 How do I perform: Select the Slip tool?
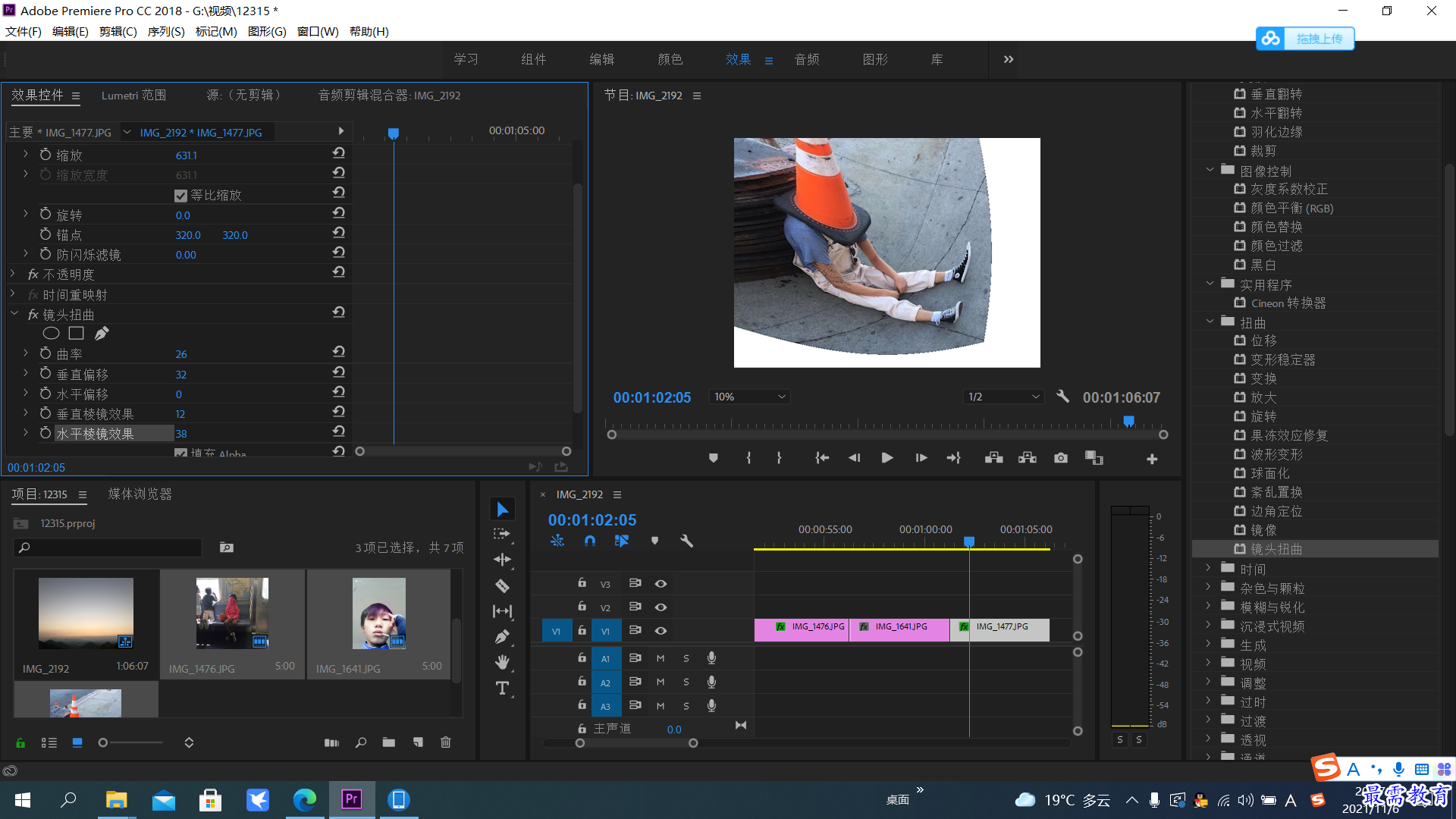pyautogui.click(x=502, y=611)
